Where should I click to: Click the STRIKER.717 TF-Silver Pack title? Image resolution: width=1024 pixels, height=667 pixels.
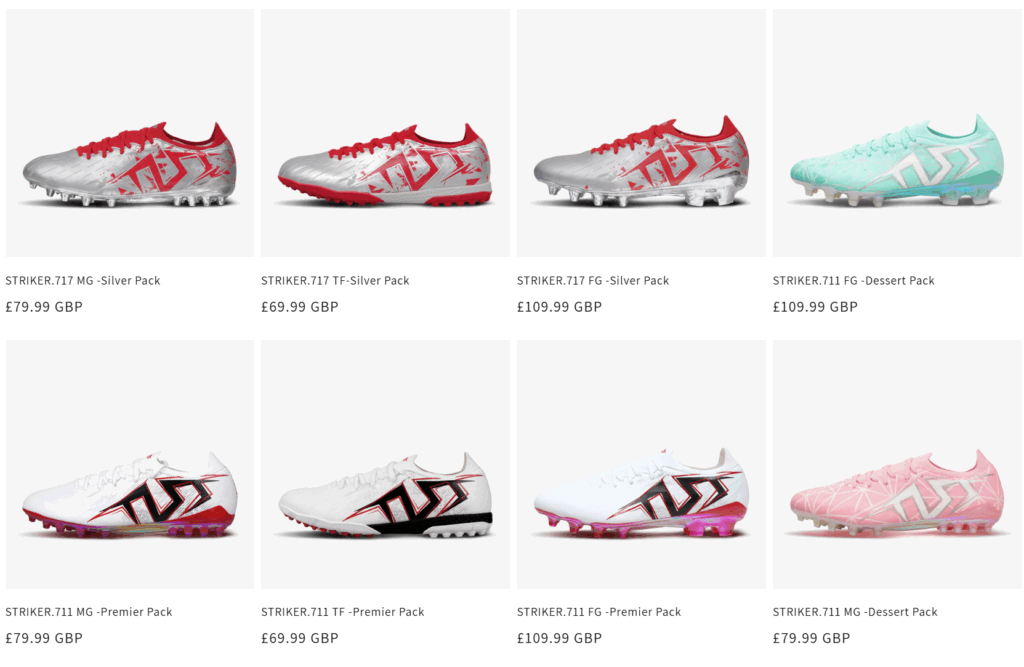[335, 281]
